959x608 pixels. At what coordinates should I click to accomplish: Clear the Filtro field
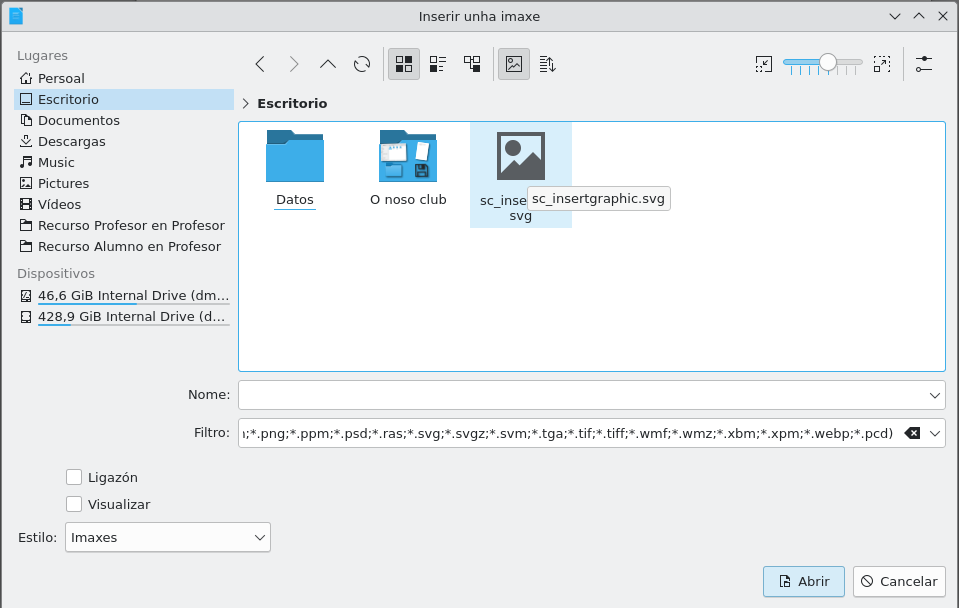click(x=913, y=433)
